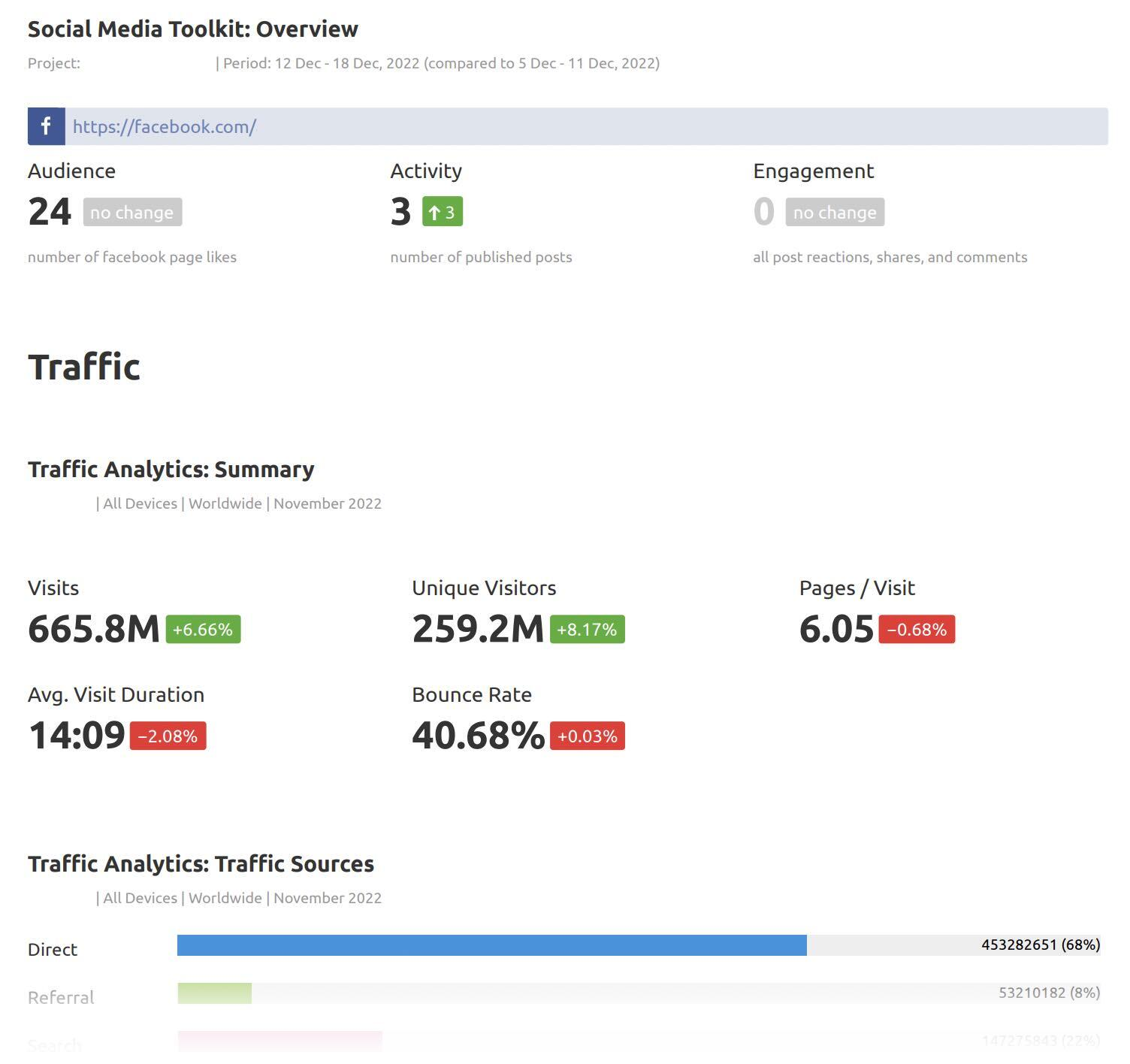Viewport: 1130px width, 1064px height.
Task: Click the green '↑3' Activity badge
Action: tap(442, 211)
